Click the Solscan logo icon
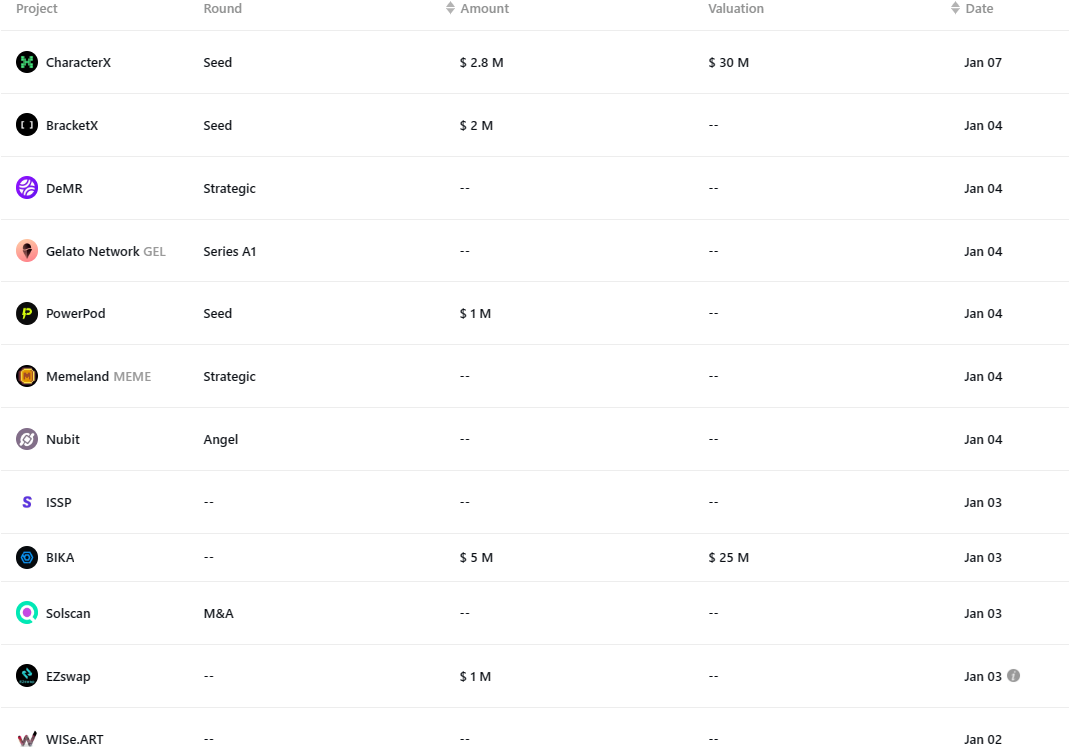 27,613
